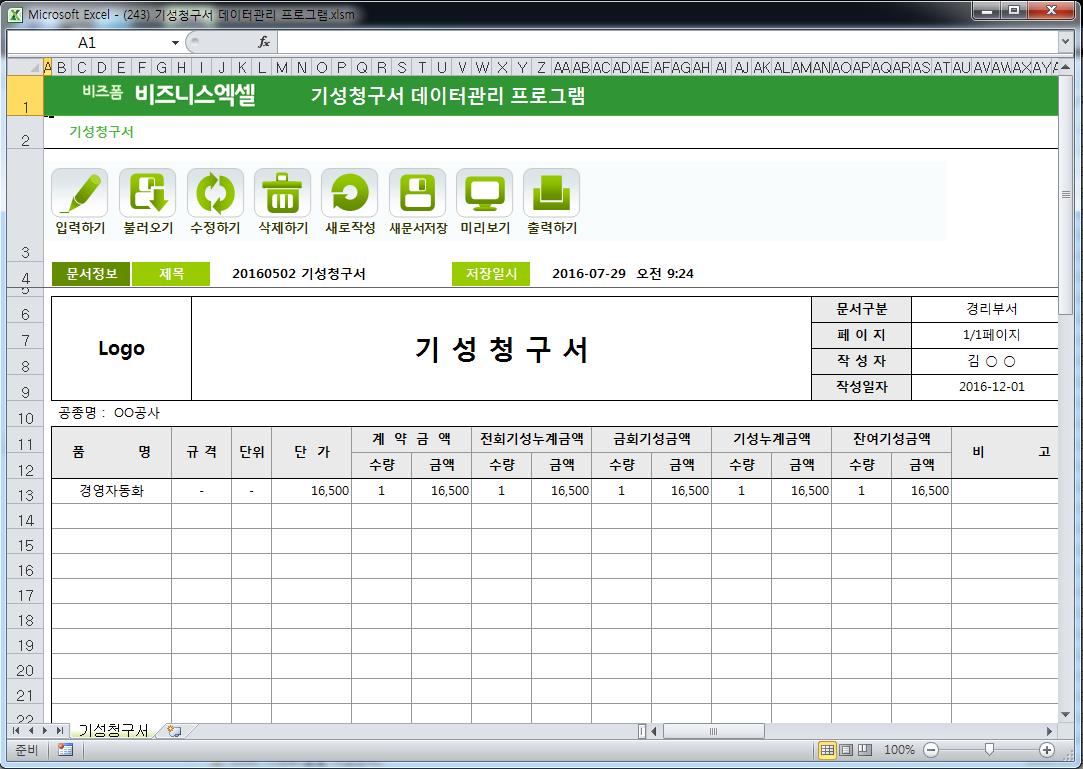Click the 새로작성 new document icon
This screenshot has height=769, width=1083.
pos(349,192)
